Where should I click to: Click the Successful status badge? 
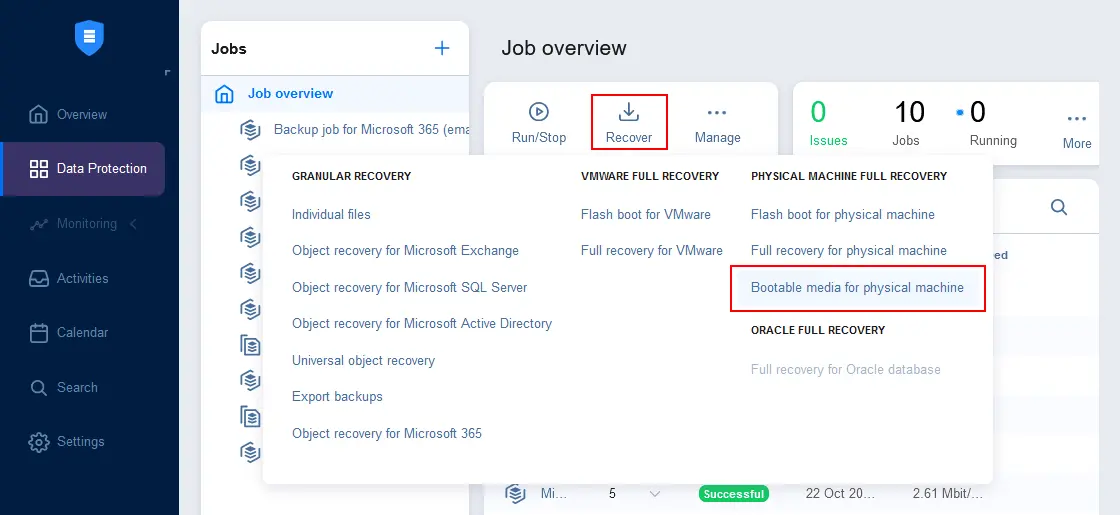tap(734, 494)
